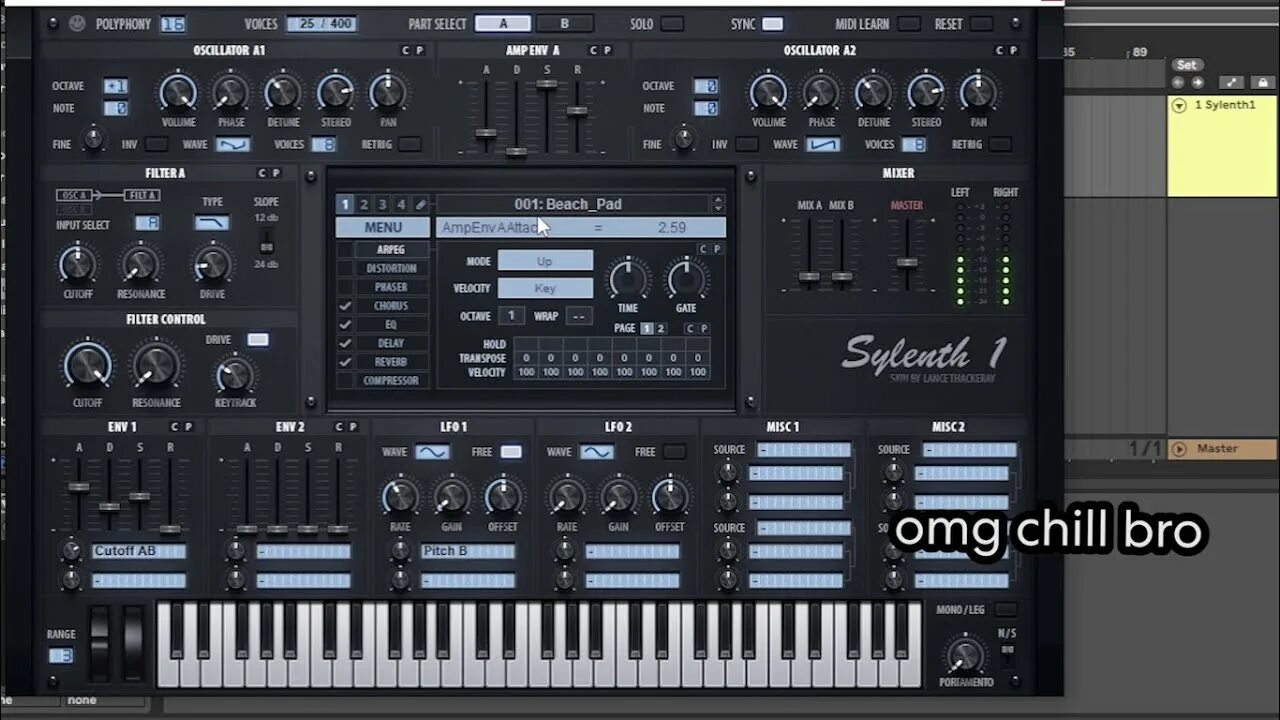The width and height of the screenshot is (1280, 720).
Task: Expand the 1 Sylenth1 track in the DAW
Action: click(x=1179, y=105)
